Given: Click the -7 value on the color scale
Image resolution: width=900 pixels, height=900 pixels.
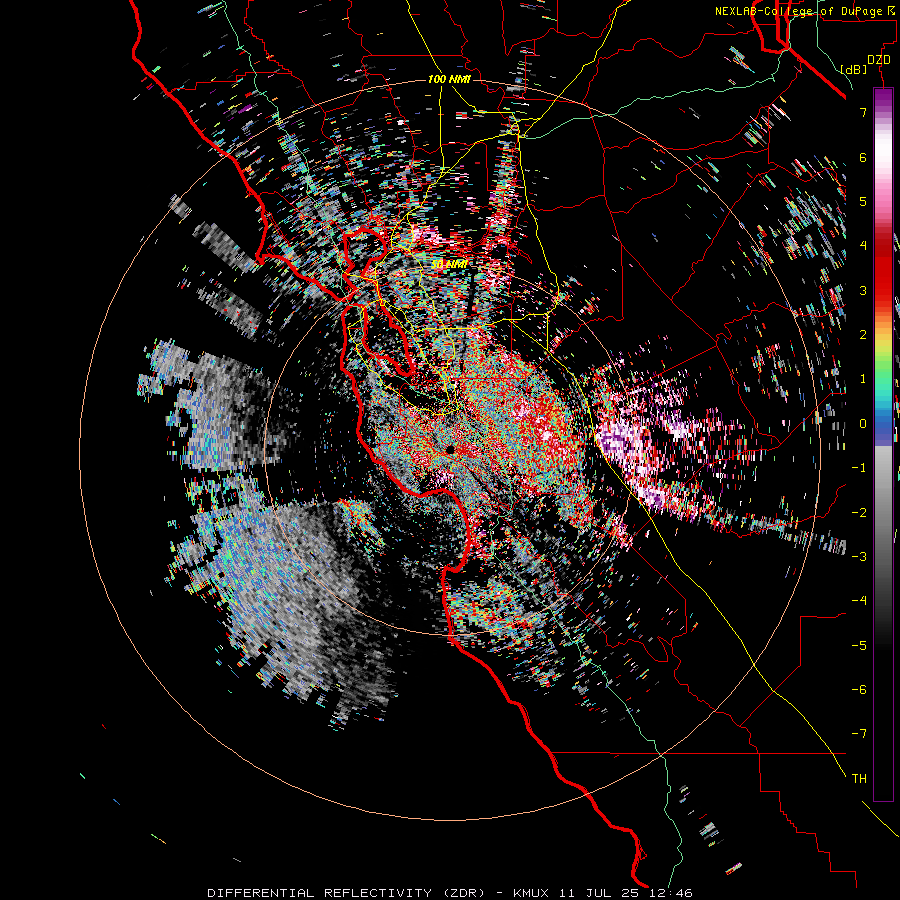Looking at the screenshot, I should pyautogui.click(x=859, y=734).
